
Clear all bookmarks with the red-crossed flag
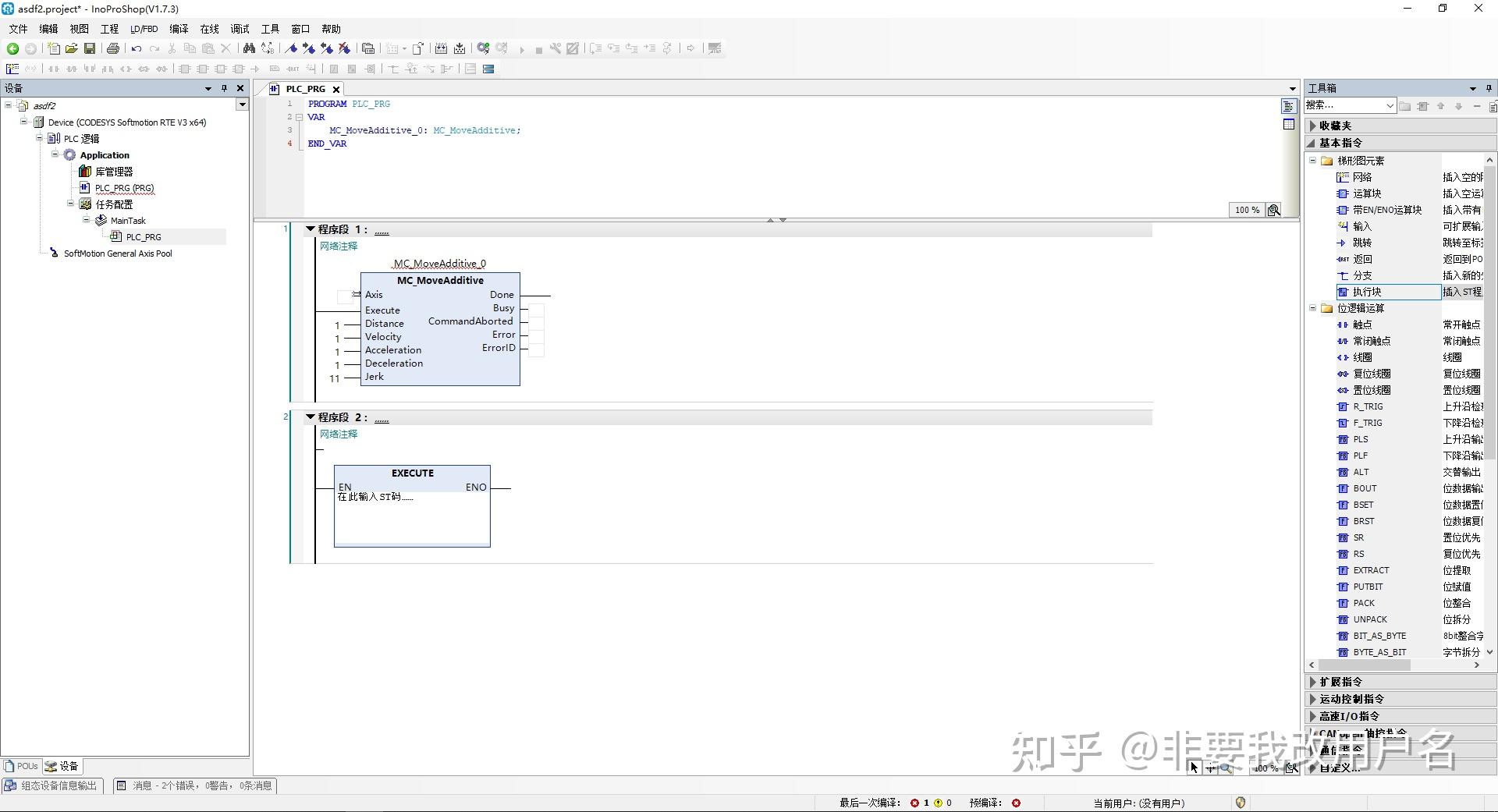pyautogui.click(x=344, y=48)
